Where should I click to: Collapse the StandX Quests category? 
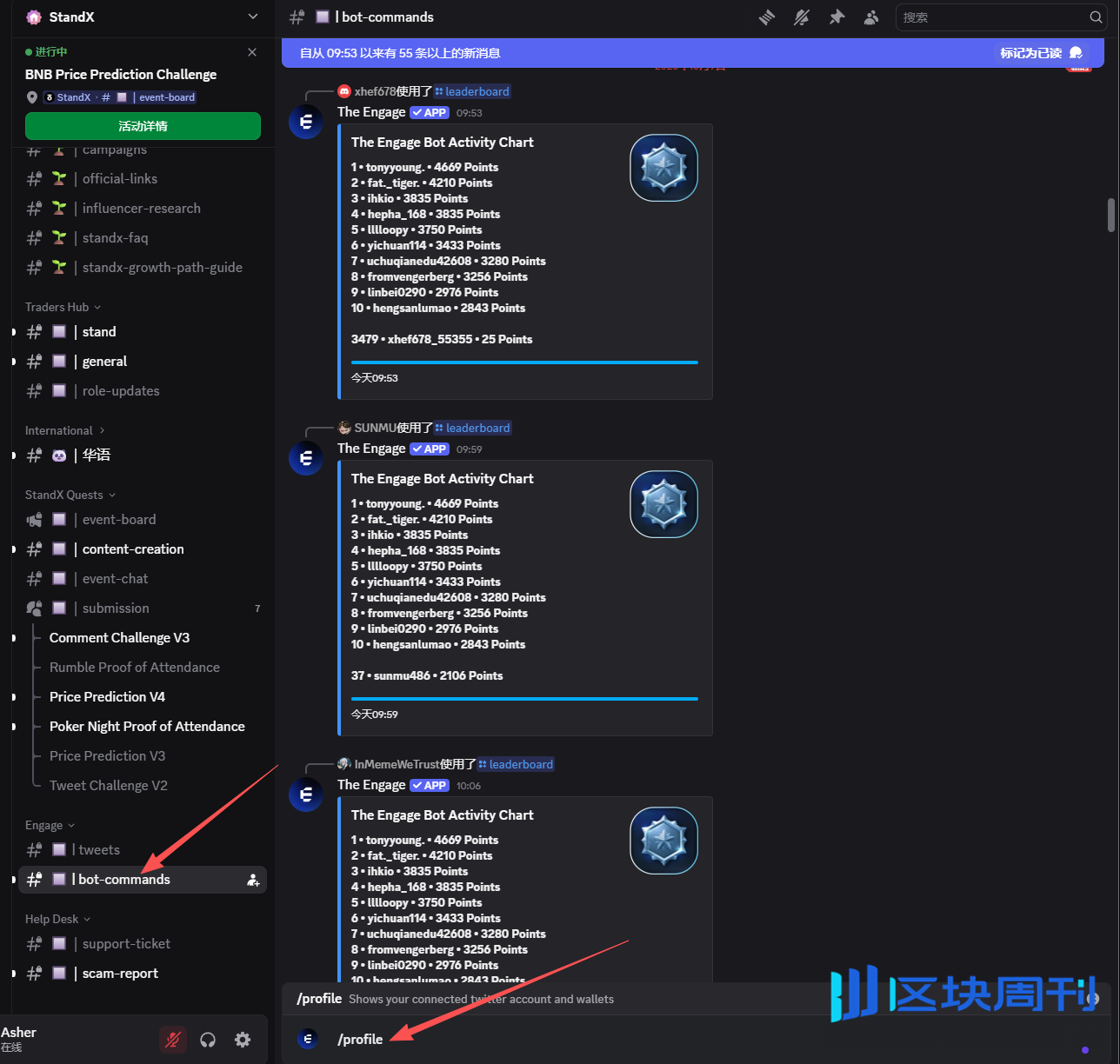point(70,495)
